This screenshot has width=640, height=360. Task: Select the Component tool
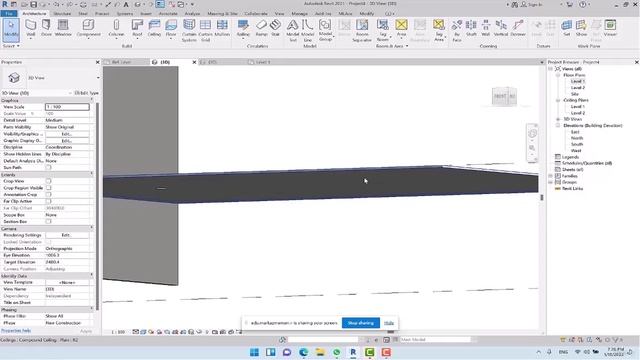pyautogui.click(x=88, y=28)
